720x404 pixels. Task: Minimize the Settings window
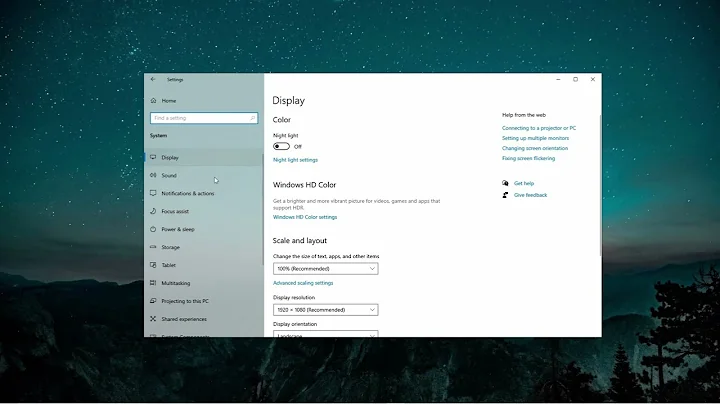tap(558, 79)
